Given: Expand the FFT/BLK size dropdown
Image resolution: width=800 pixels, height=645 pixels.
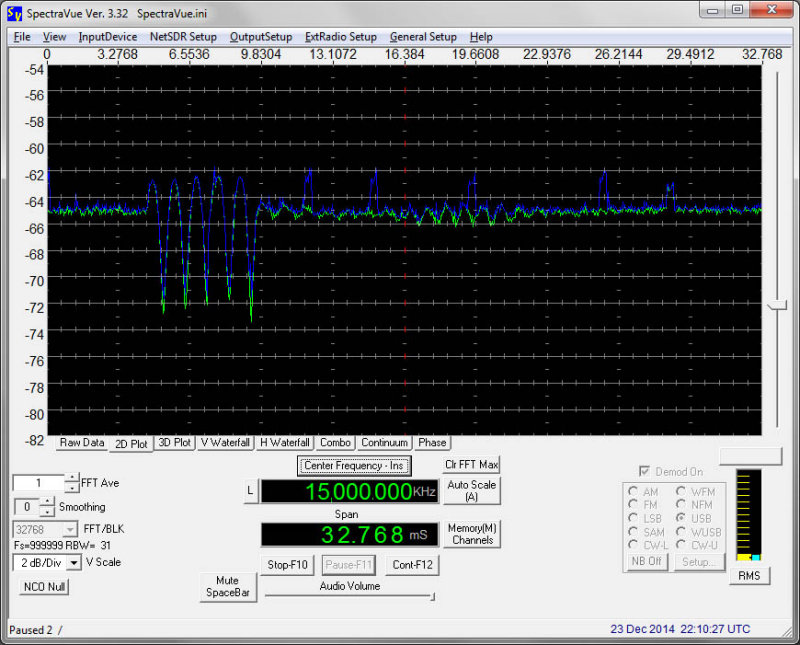Looking at the screenshot, I should coord(71,529).
